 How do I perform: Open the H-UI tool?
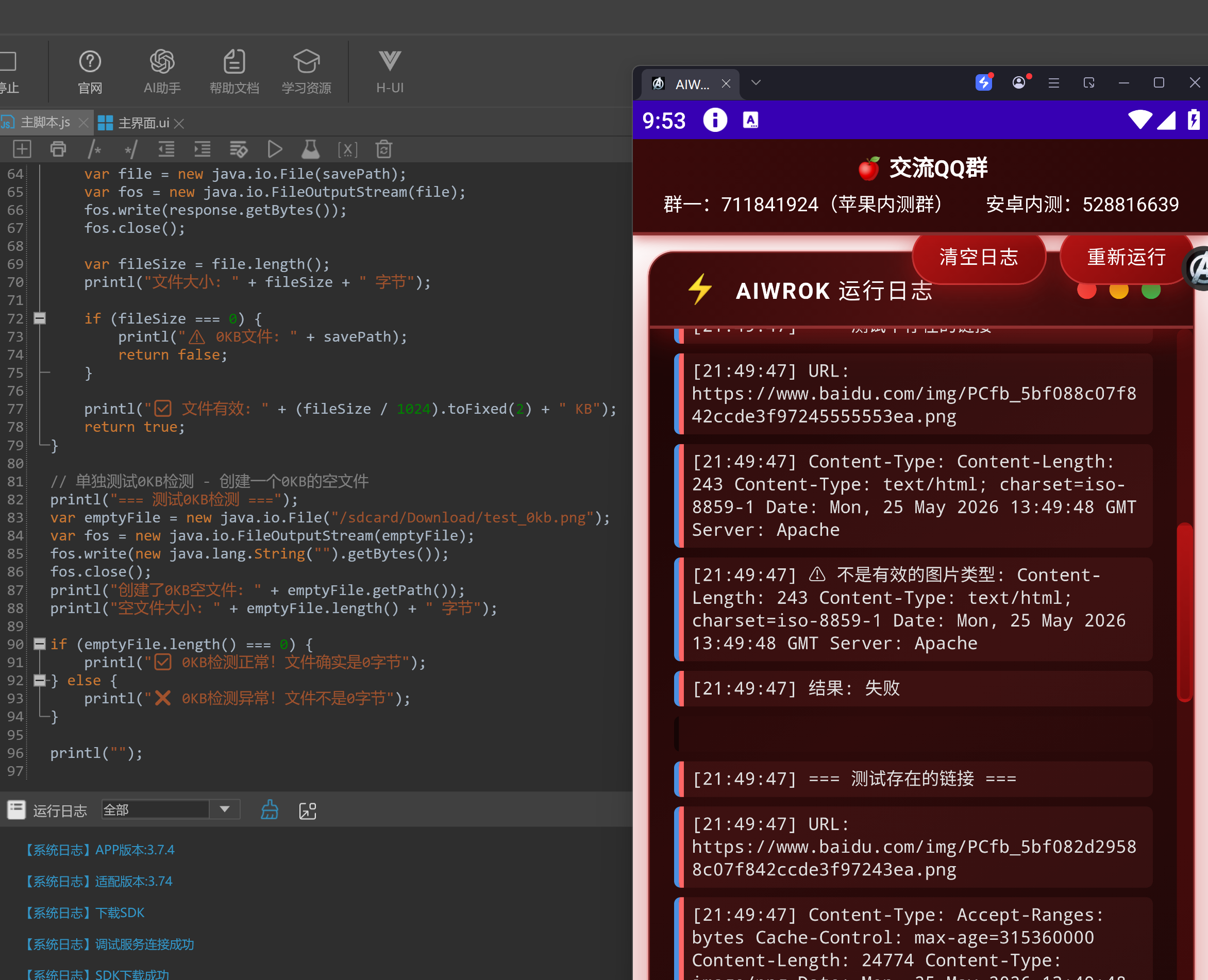click(390, 72)
